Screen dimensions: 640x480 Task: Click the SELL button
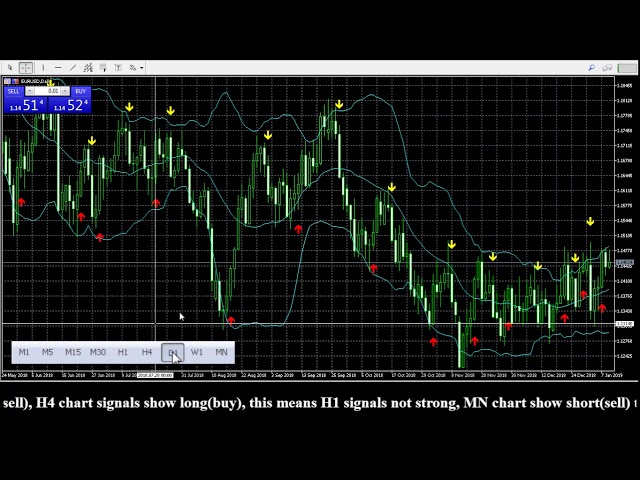pos(15,91)
